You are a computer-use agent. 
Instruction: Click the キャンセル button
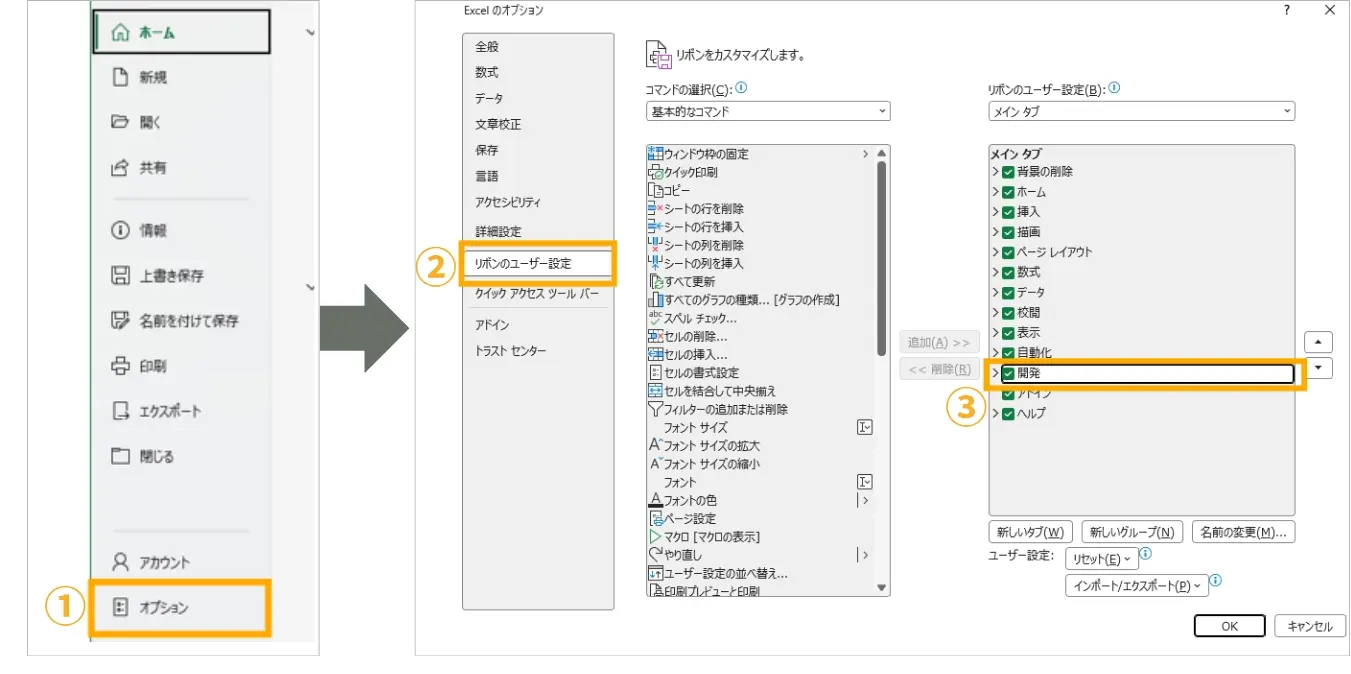click(1310, 626)
